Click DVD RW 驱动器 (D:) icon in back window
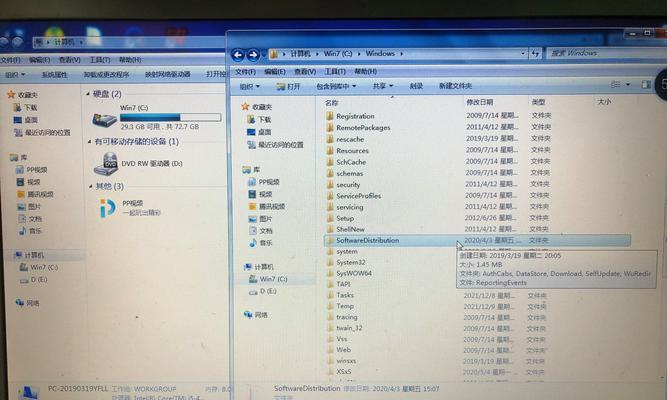 tap(105, 164)
